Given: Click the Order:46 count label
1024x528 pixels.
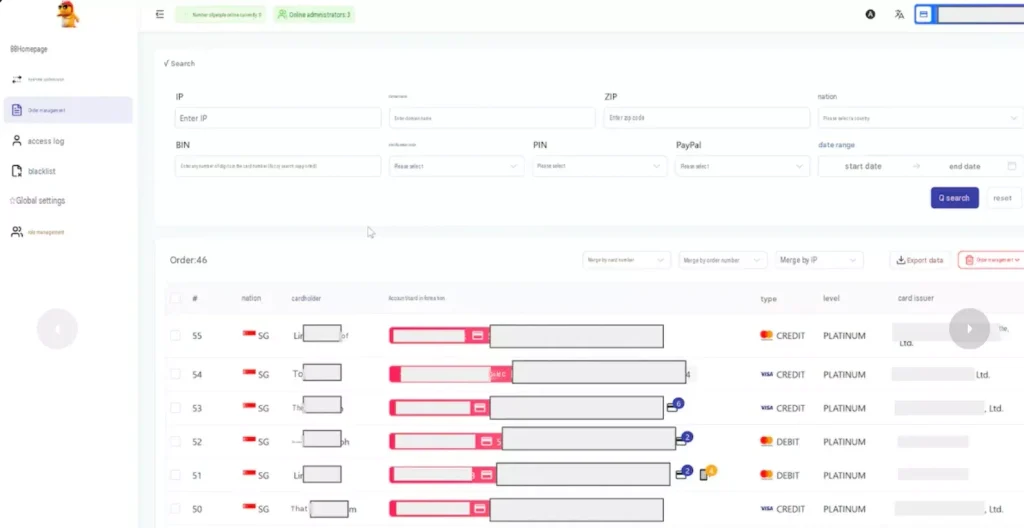Looking at the screenshot, I should click(x=189, y=260).
